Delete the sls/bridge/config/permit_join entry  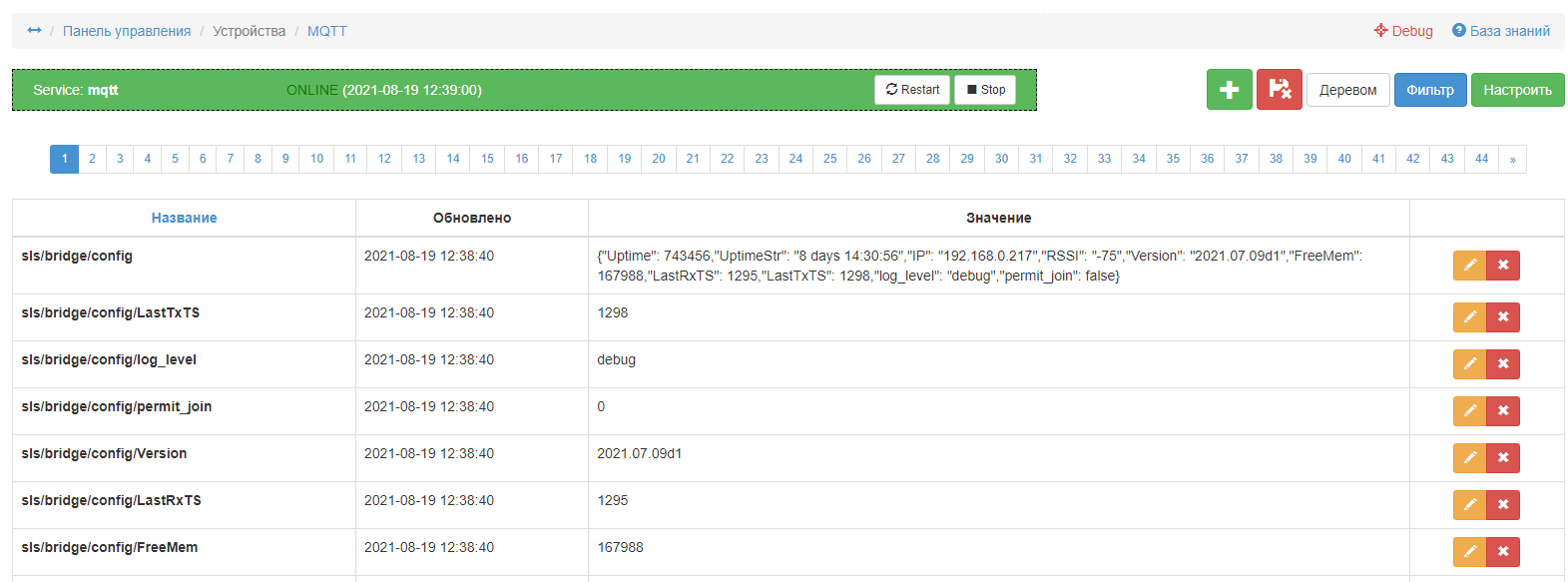click(x=1503, y=411)
